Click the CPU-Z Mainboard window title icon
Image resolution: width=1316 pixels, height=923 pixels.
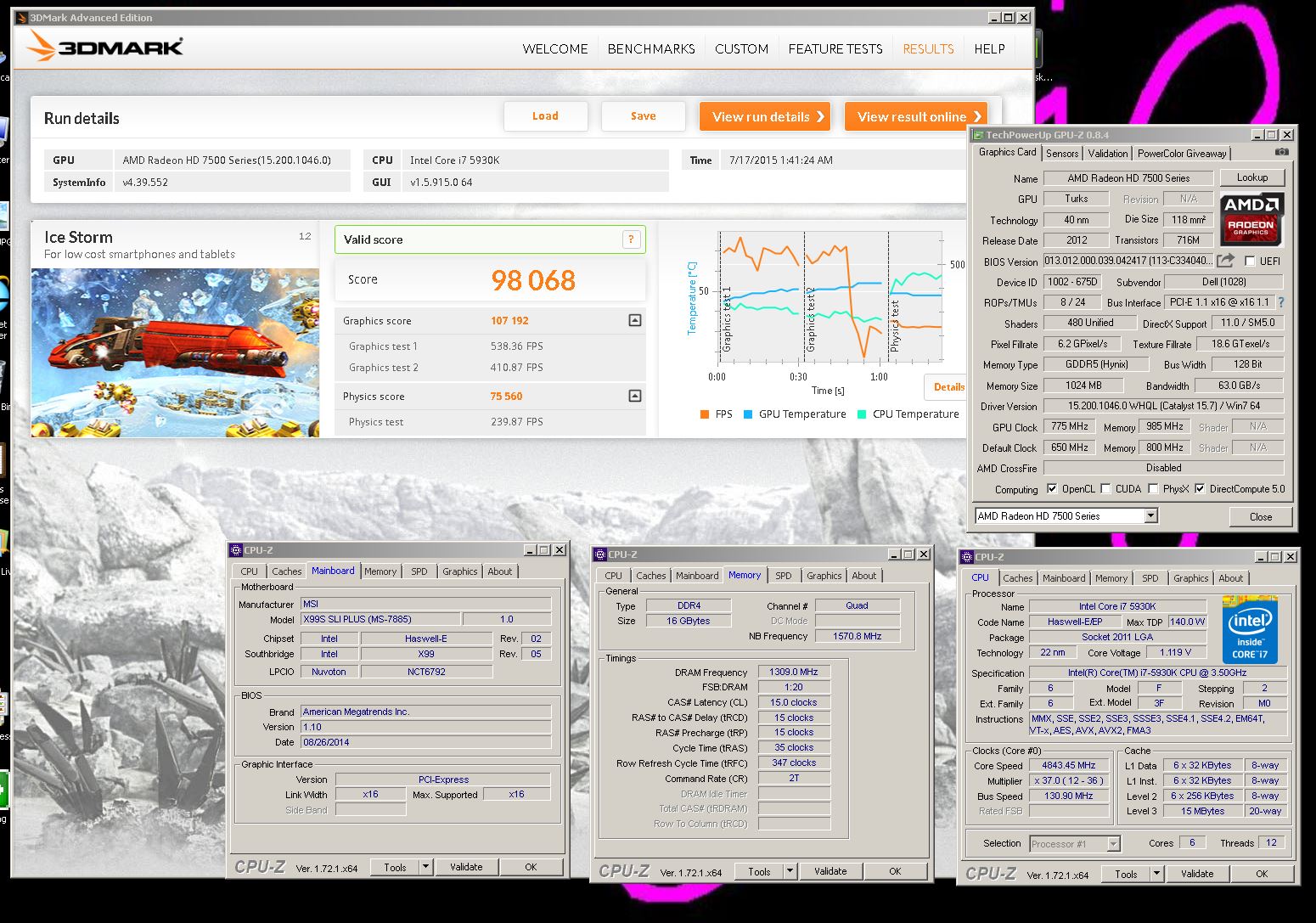[237, 550]
